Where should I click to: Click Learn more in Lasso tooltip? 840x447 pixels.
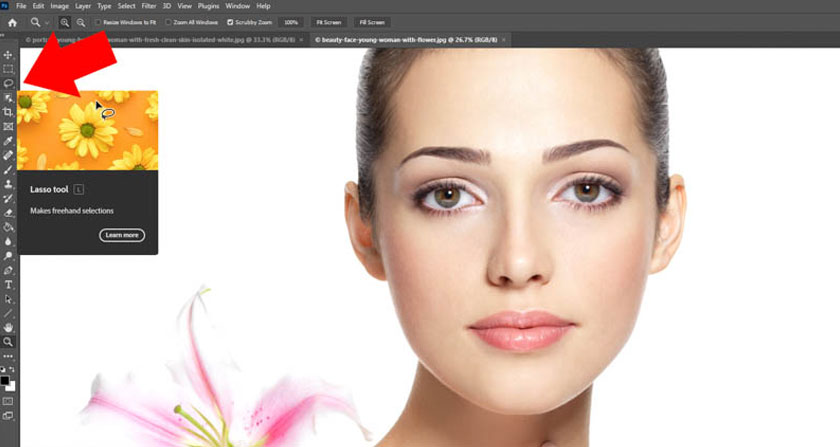(x=122, y=235)
